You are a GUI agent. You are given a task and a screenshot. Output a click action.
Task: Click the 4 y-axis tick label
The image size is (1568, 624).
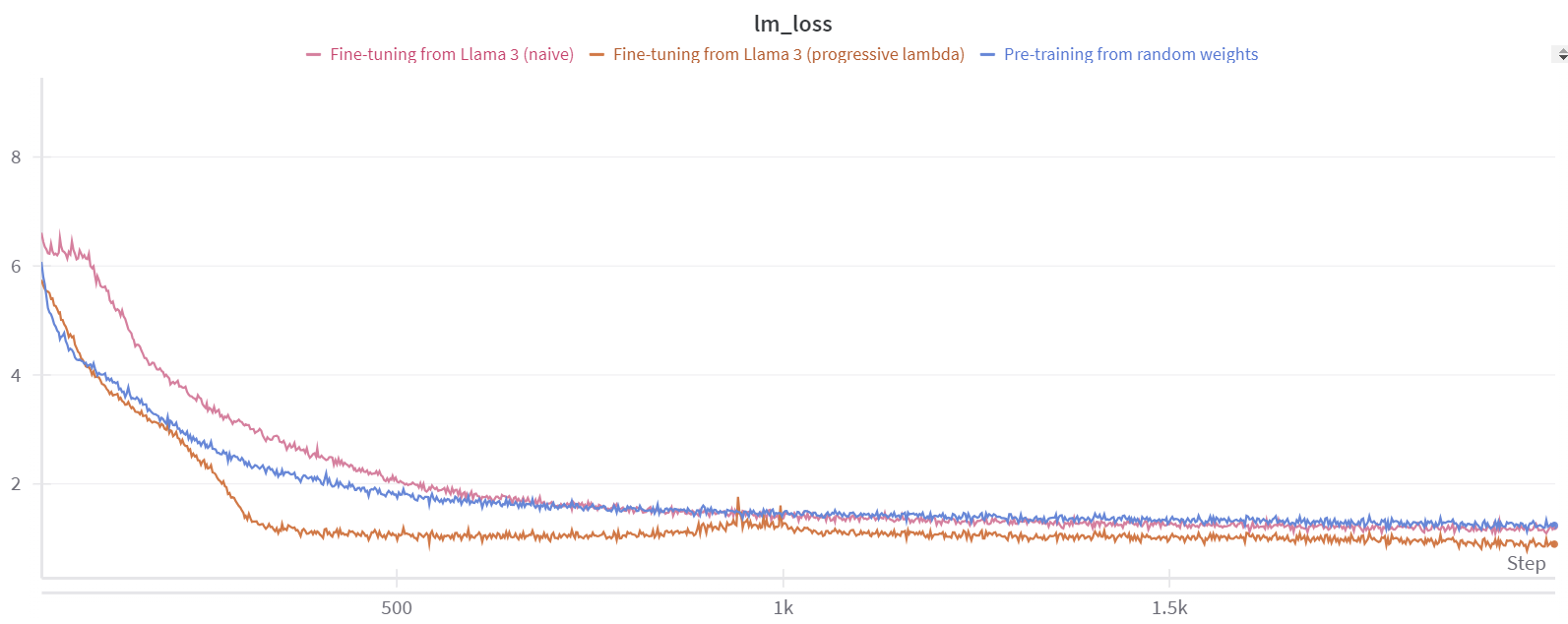point(16,375)
